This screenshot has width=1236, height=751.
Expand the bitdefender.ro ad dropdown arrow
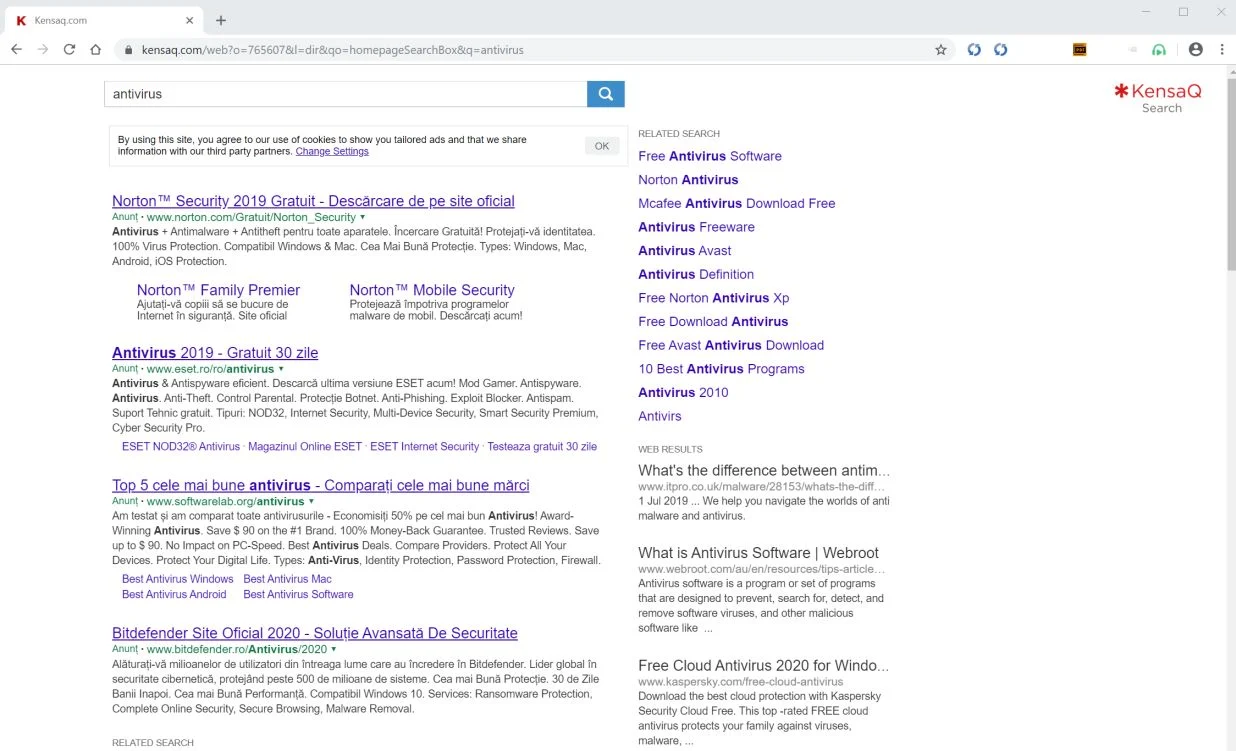334,649
